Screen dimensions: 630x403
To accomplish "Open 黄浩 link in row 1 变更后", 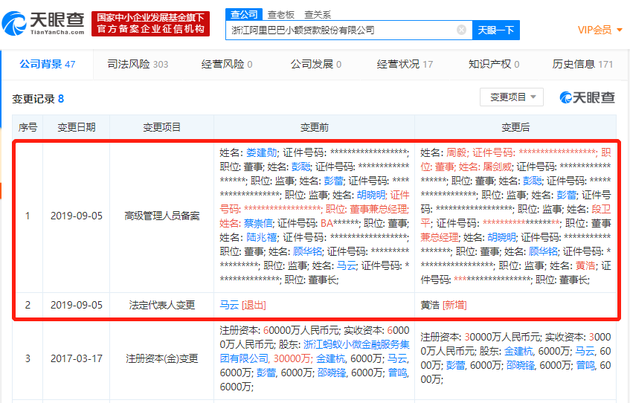I will pyautogui.click(x=585, y=265).
